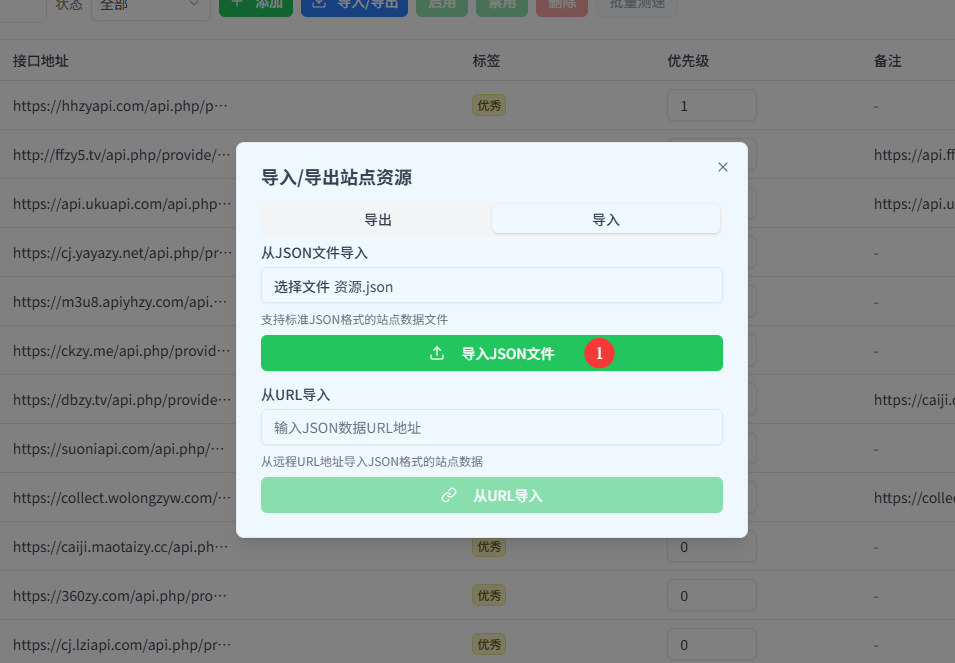This screenshot has height=663, width=955.
Task: Select the 导入 tab
Action: coord(606,216)
